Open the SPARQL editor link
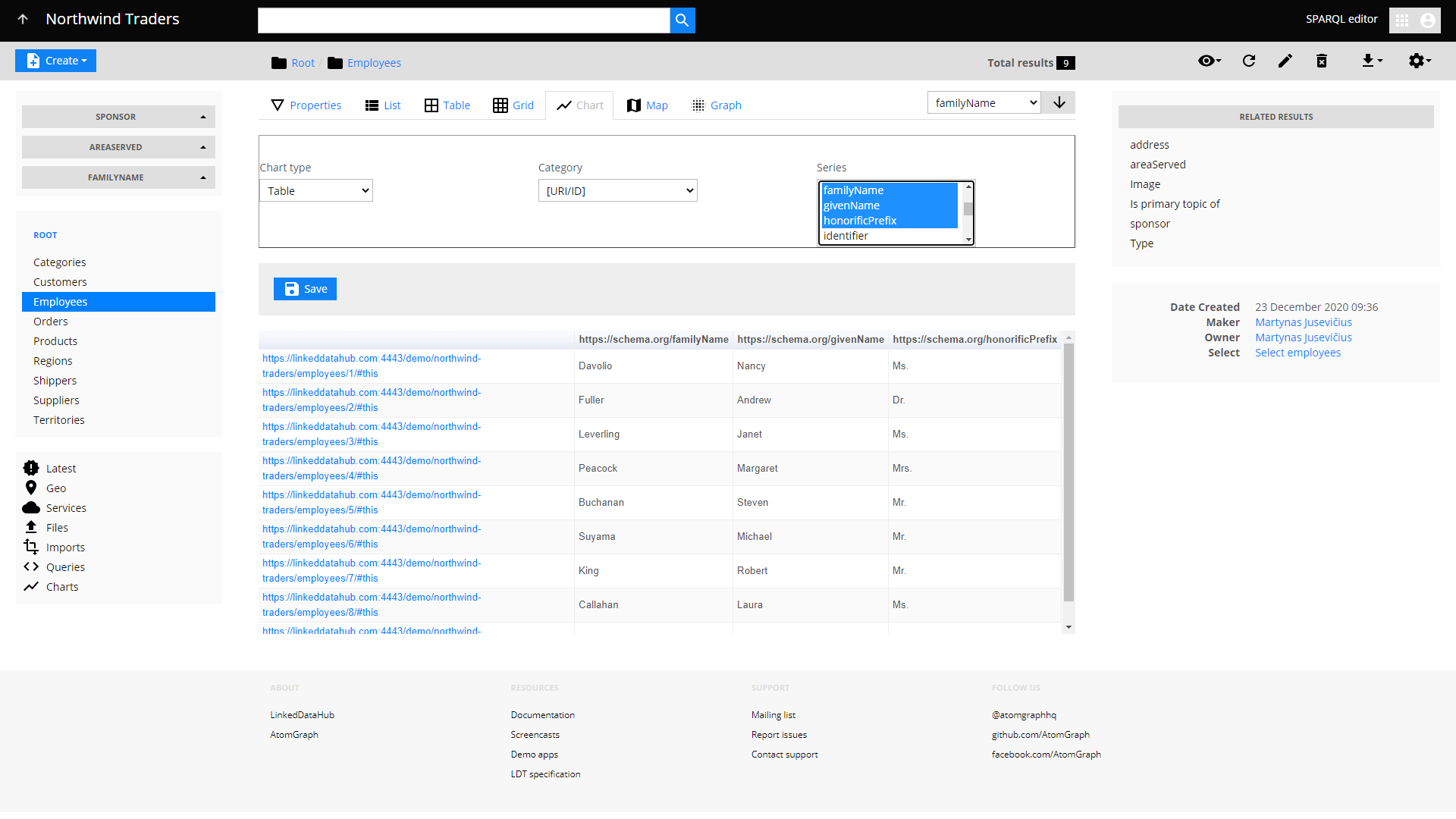The height and width of the screenshot is (819, 1456). click(1341, 19)
